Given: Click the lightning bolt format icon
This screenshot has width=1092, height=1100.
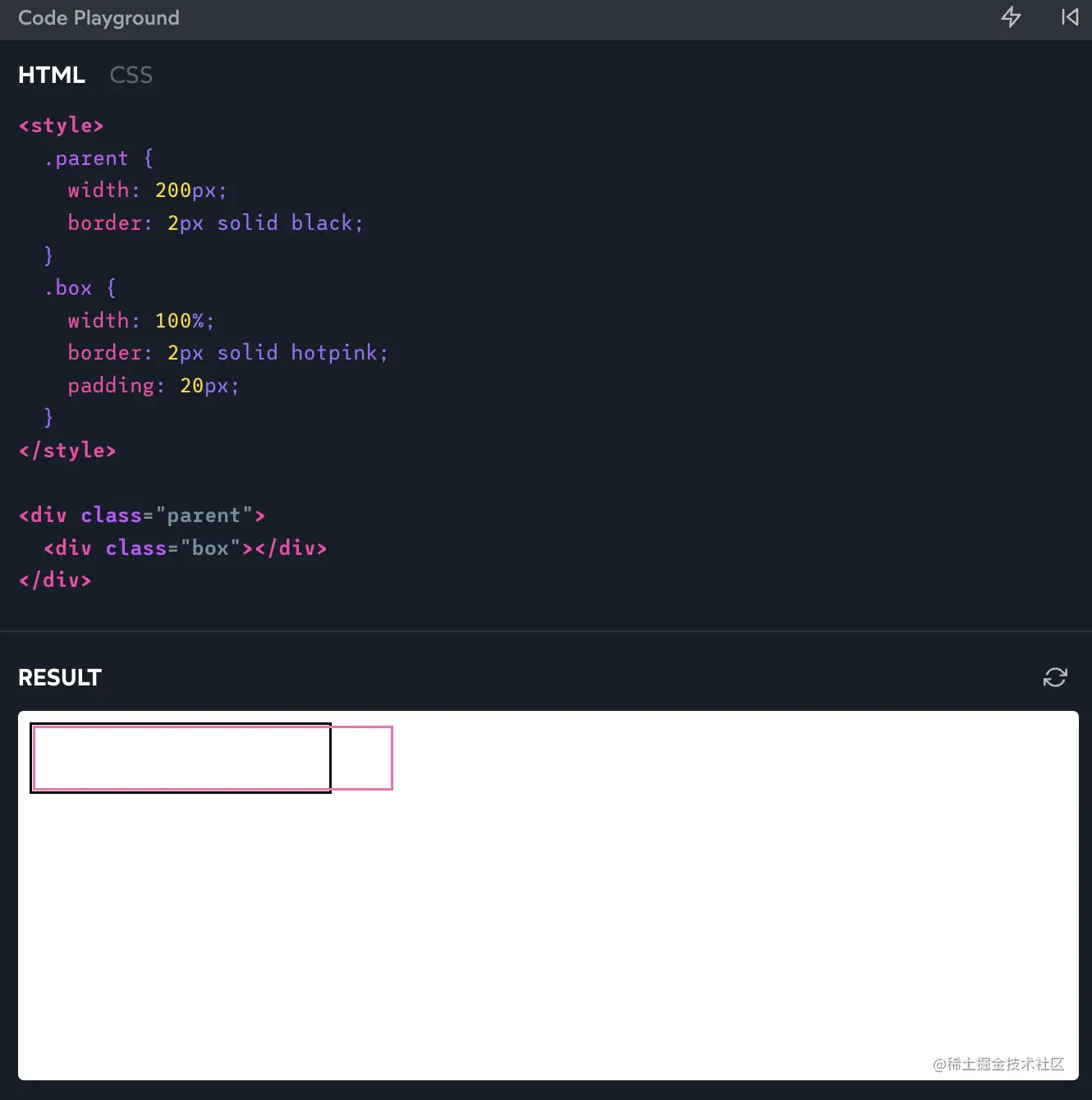Looking at the screenshot, I should point(1011,17).
